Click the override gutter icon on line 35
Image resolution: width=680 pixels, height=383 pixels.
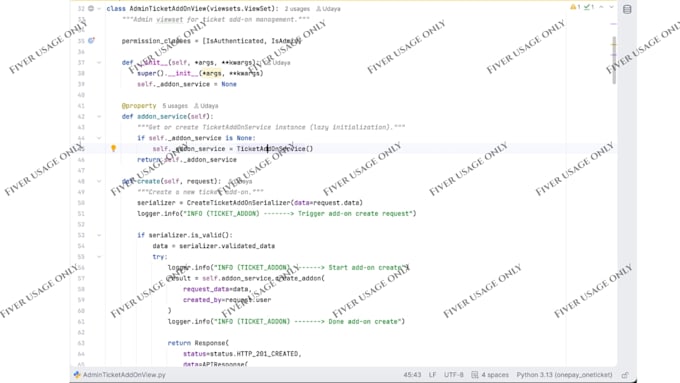coord(91,41)
